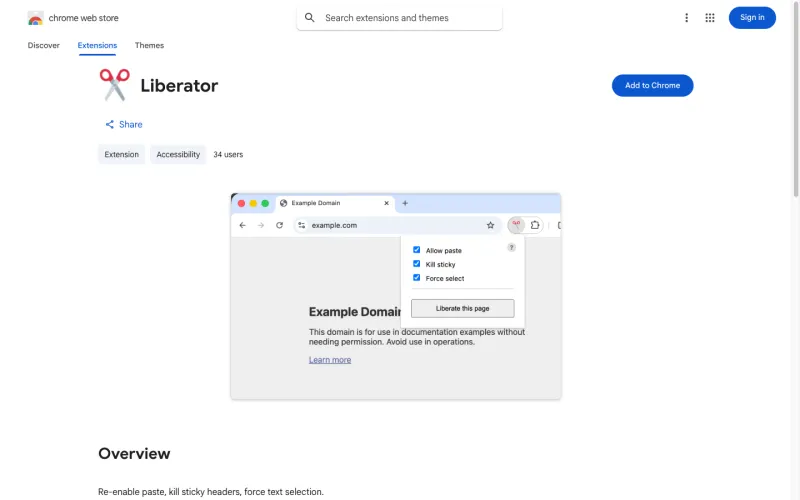Image resolution: width=800 pixels, height=500 pixels.
Task: Click bookmark star in the preview screenshot
Action: click(x=490, y=225)
